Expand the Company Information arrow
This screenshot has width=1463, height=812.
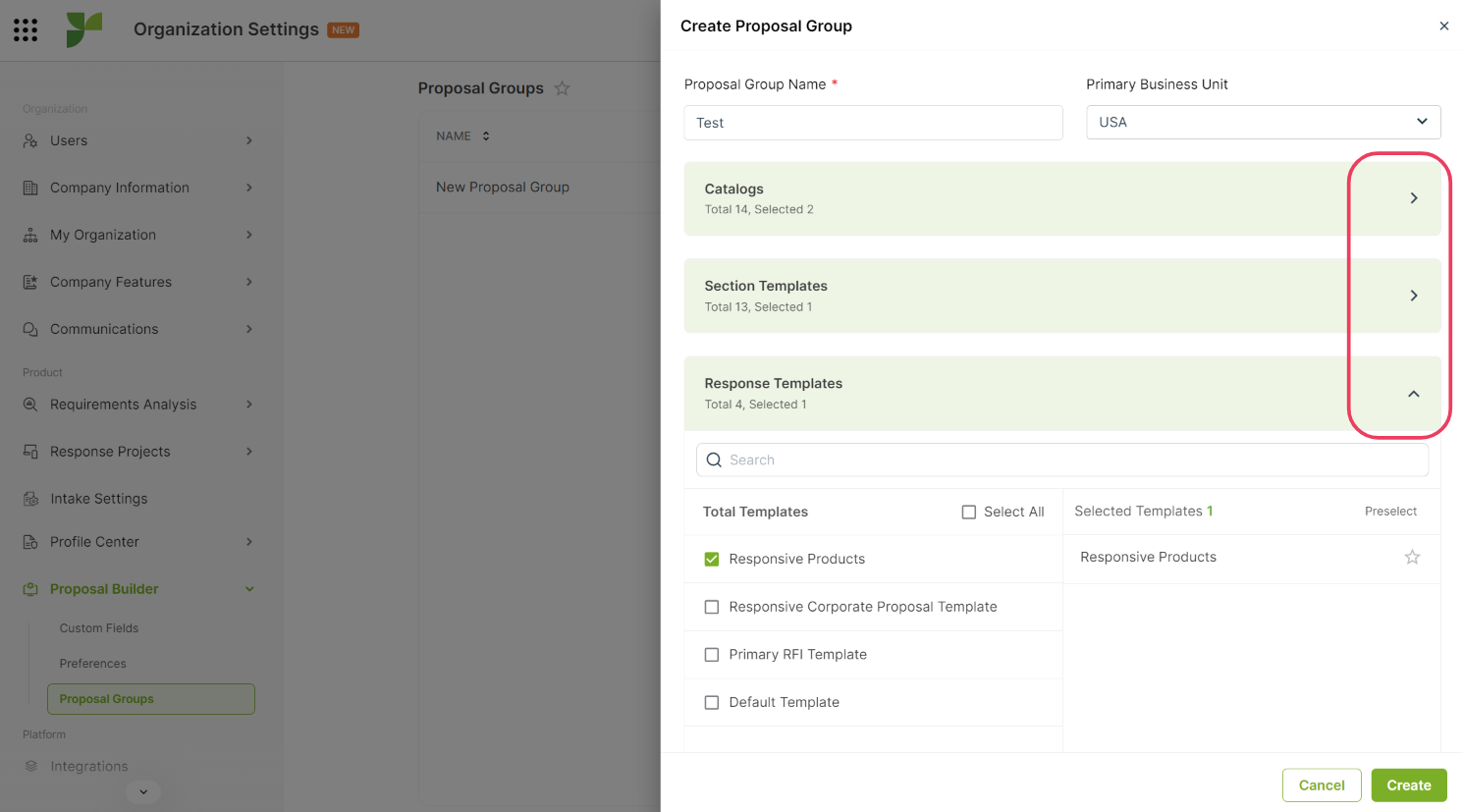249,188
